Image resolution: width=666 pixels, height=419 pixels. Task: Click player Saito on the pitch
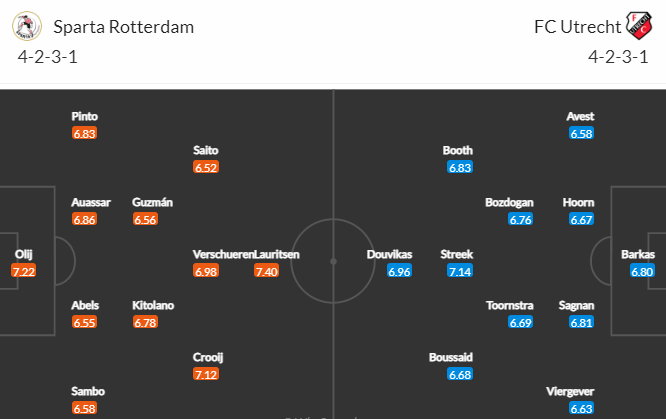click(x=206, y=150)
